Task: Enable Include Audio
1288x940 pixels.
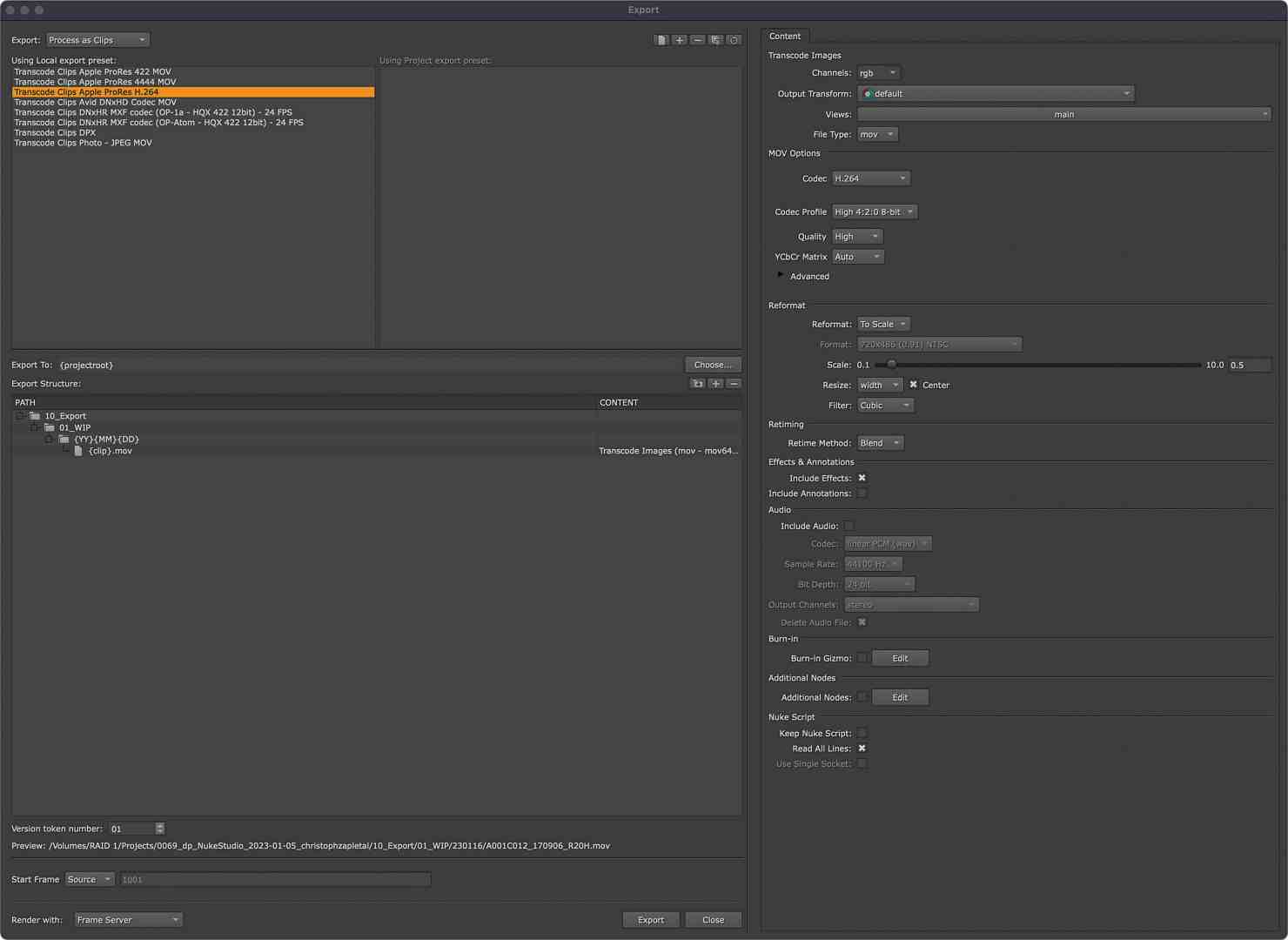Action: click(849, 526)
